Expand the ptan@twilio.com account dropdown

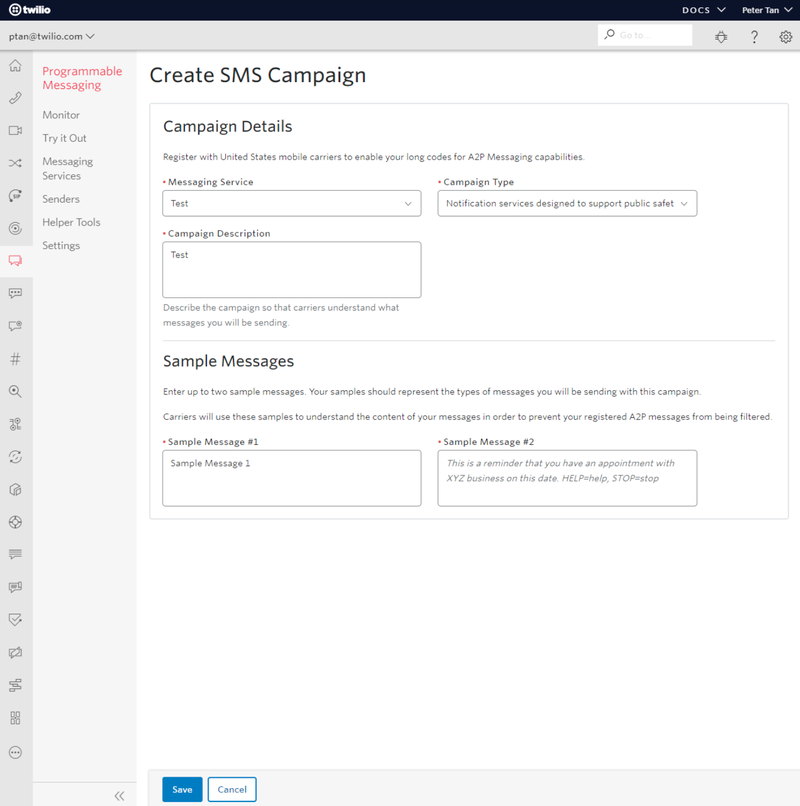click(x=51, y=36)
